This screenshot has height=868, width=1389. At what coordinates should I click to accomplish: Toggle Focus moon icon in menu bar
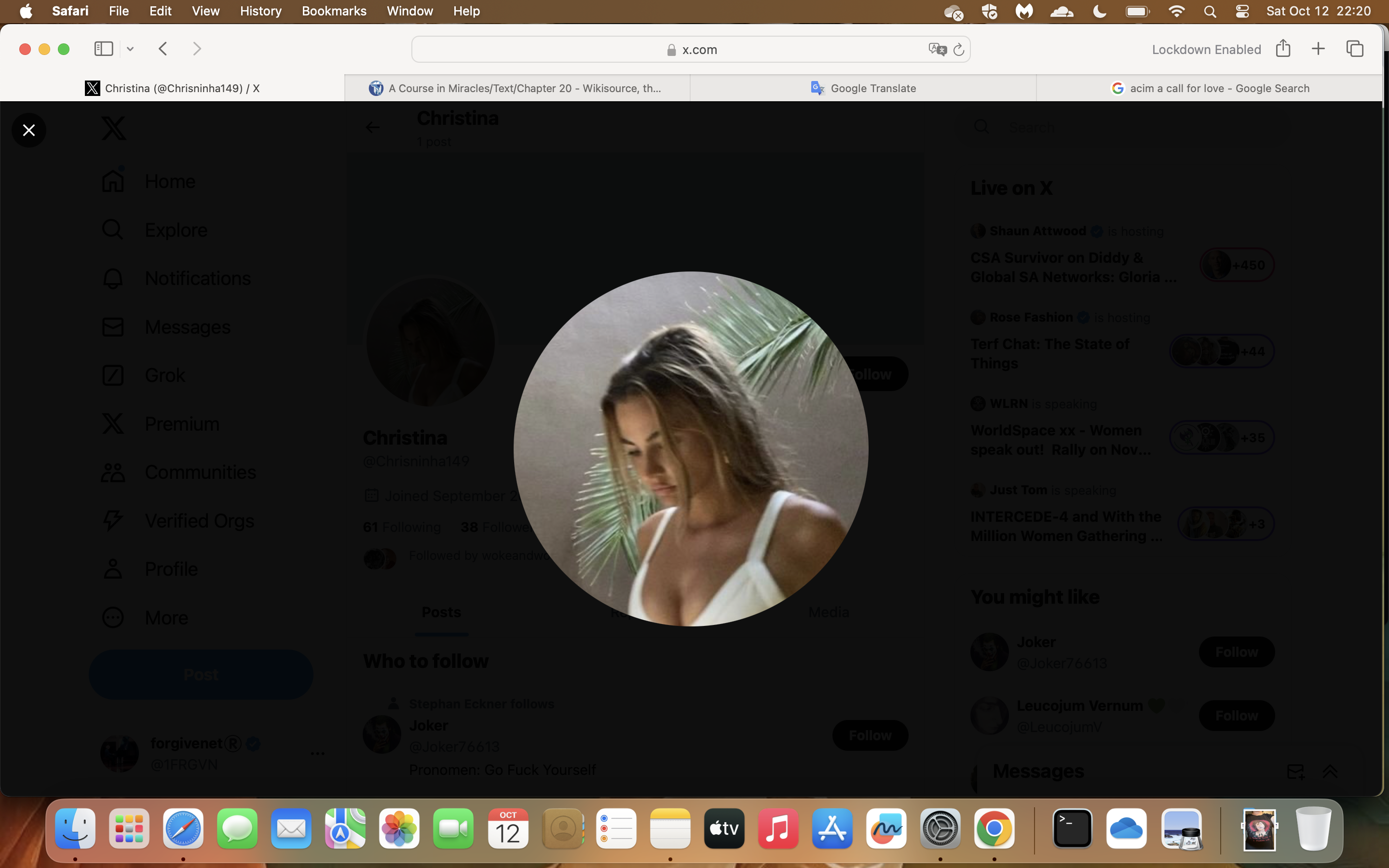tap(1100, 12)
